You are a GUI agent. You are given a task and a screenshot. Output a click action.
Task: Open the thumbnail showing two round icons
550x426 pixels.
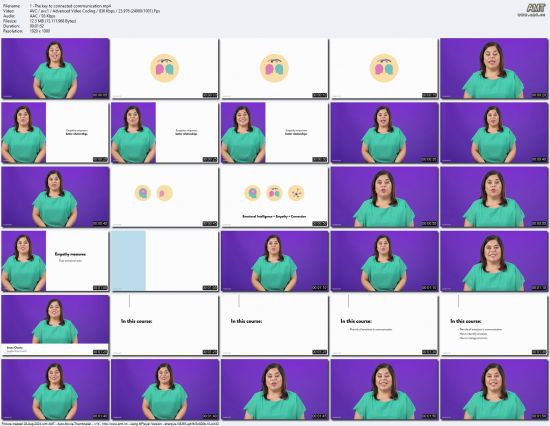click(x=165, y=197)
